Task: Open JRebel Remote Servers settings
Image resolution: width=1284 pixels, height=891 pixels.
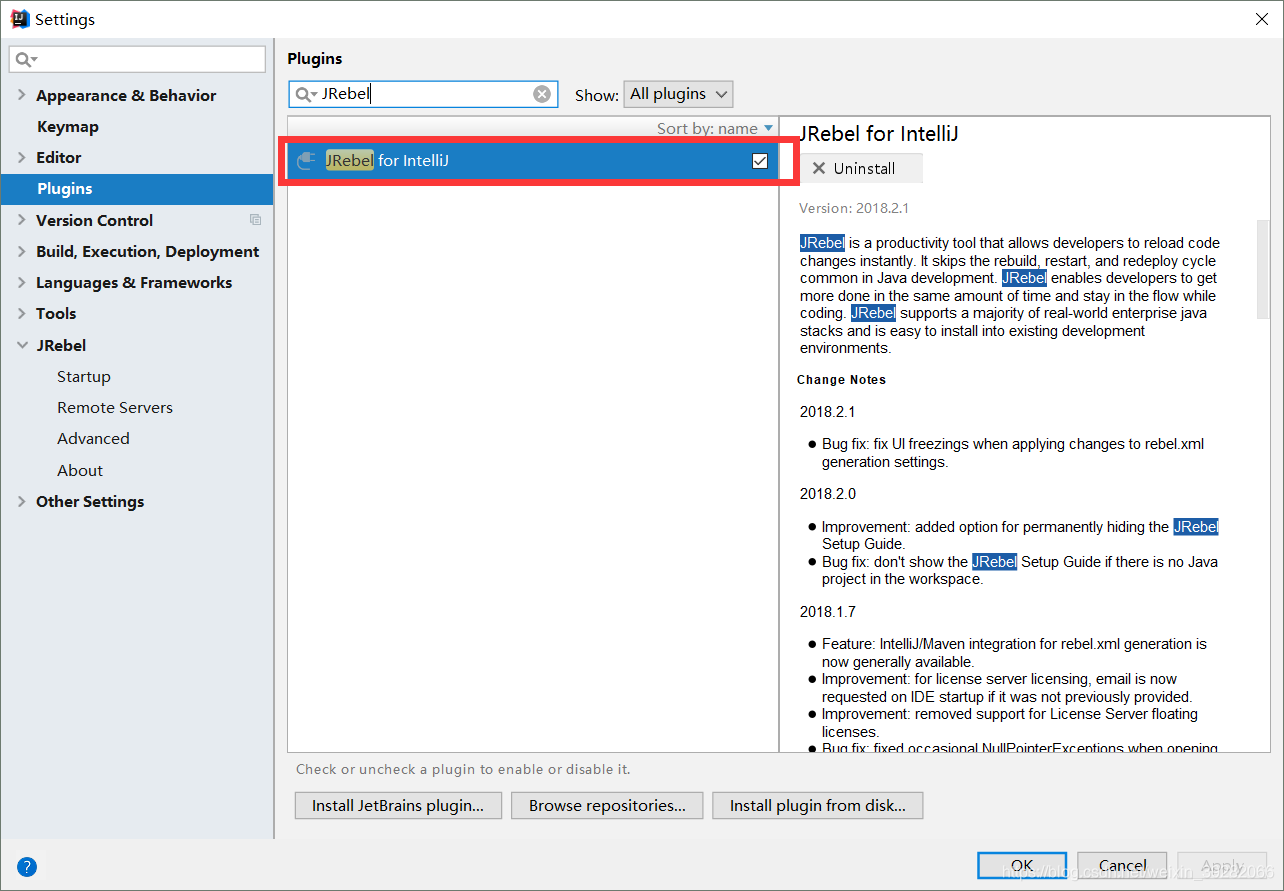Action: click(115, 407)
